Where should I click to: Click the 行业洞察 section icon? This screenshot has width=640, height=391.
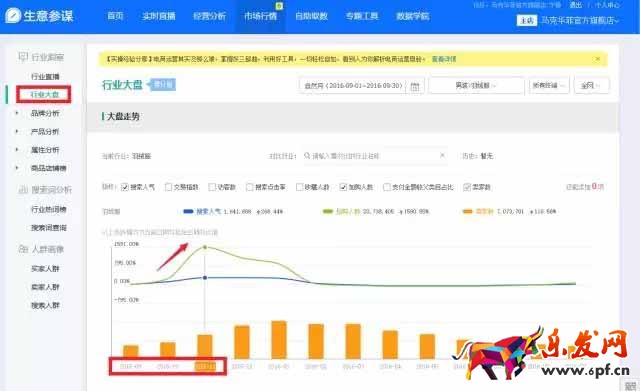(23, 57)
